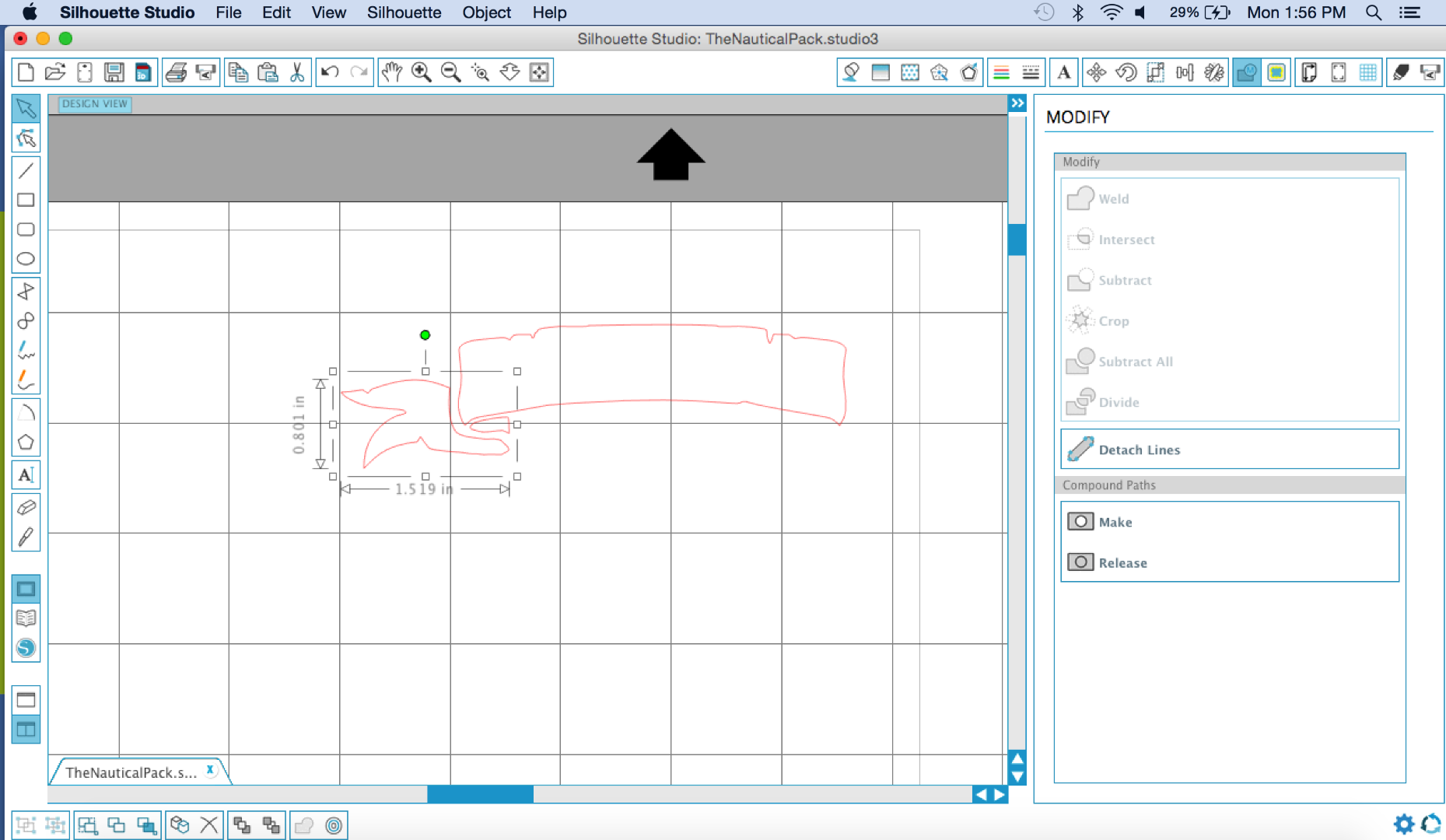Undo the last action
1446x840 pixels.
[x=330, y=72]
